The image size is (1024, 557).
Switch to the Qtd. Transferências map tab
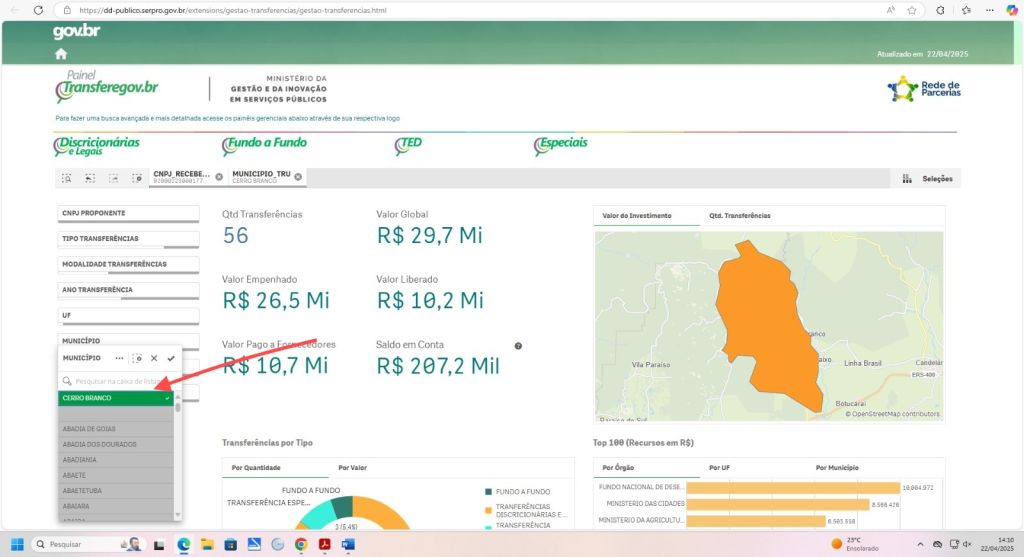pos(739,215)
